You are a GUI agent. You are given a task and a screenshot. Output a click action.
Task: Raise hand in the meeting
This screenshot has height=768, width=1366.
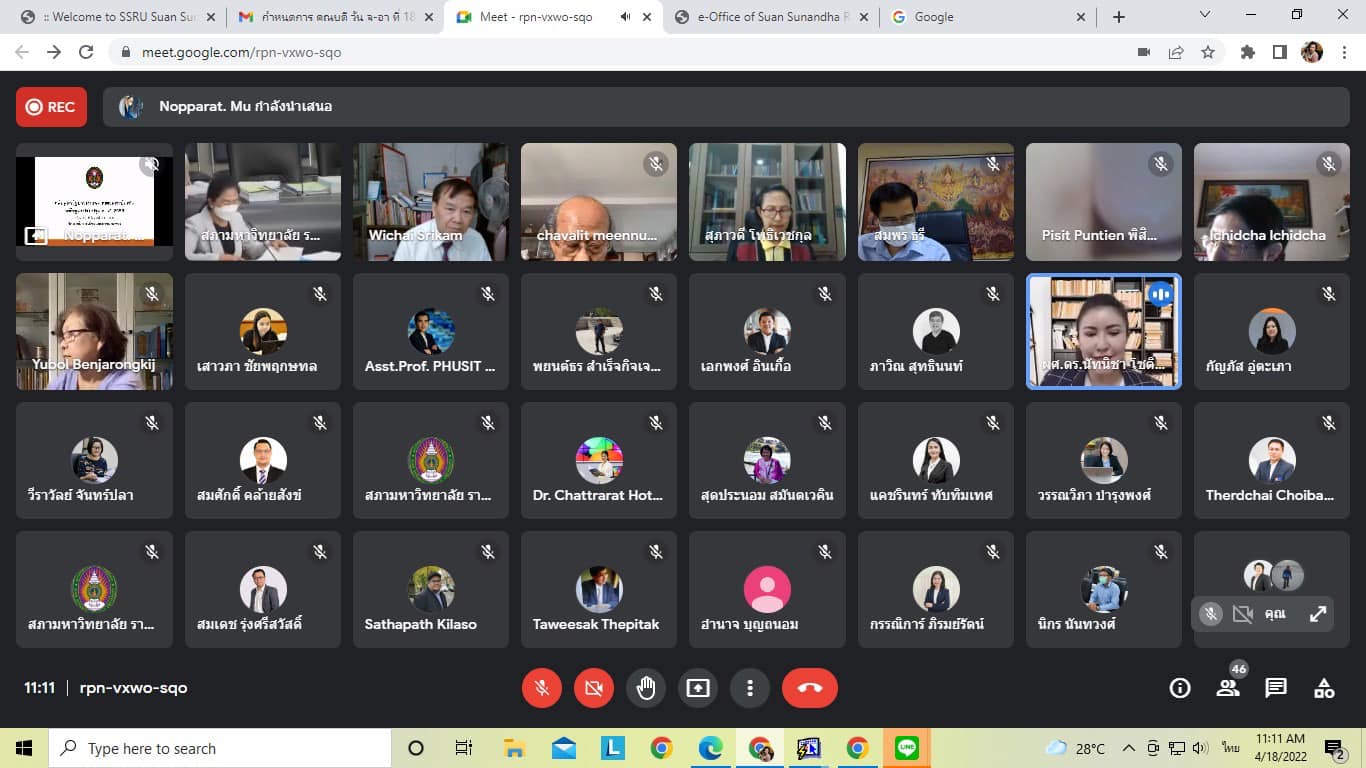pos(646,688)
